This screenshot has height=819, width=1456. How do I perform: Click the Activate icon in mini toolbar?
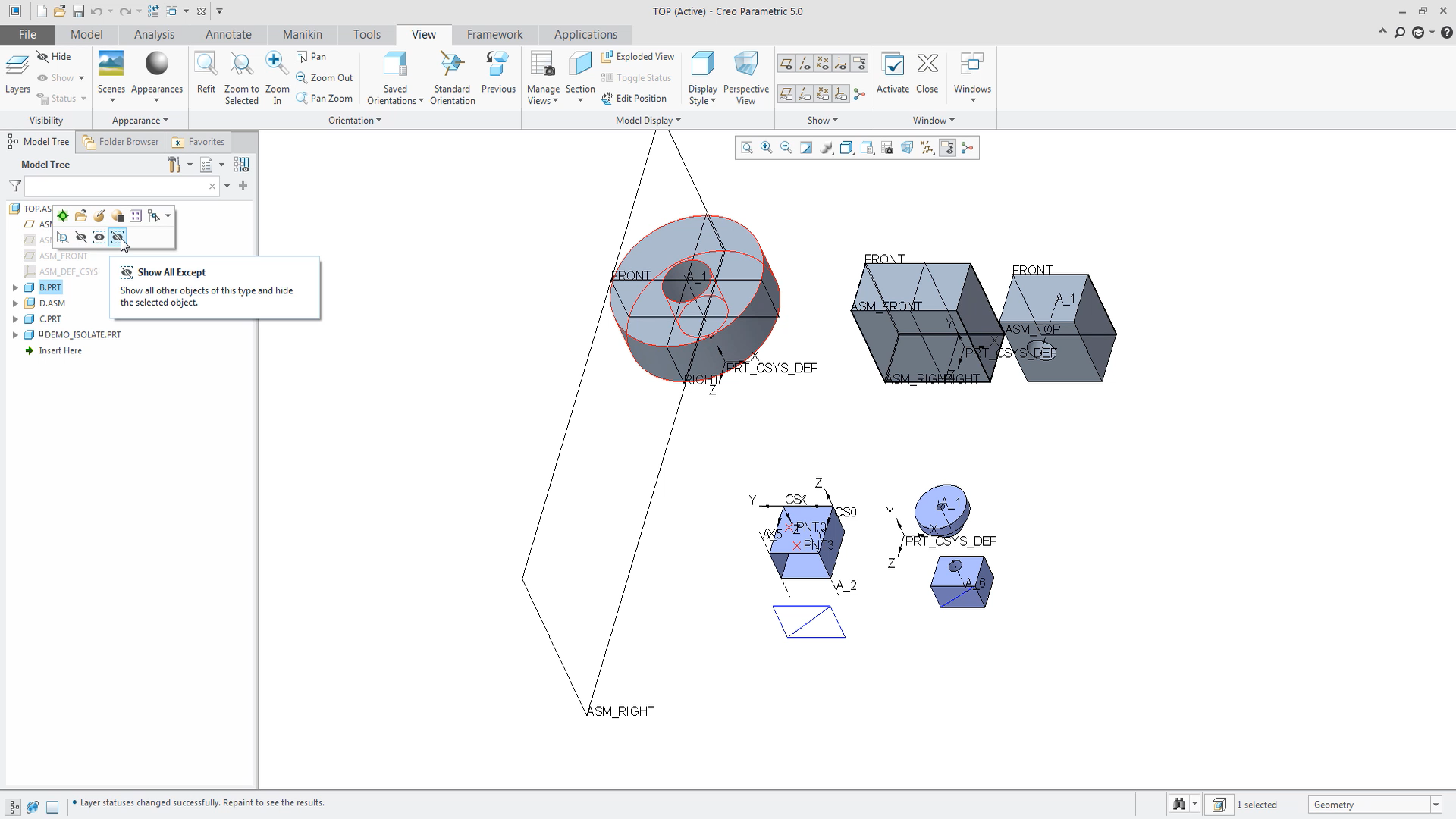click(63, 216)
